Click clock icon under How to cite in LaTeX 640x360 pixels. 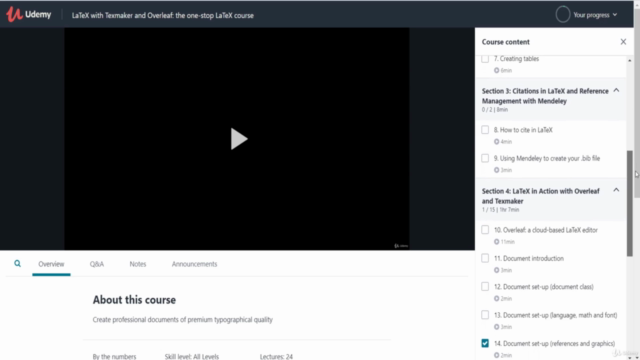pos(496,142)
